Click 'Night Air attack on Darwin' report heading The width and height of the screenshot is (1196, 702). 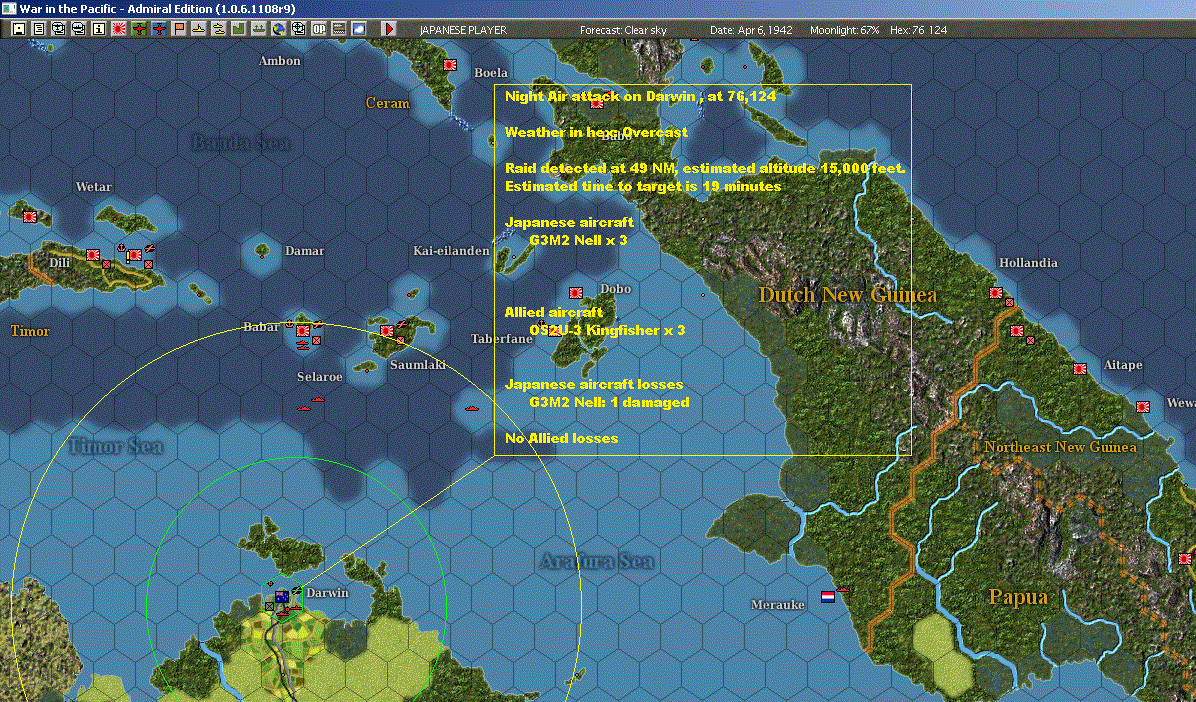coord(600,96)
